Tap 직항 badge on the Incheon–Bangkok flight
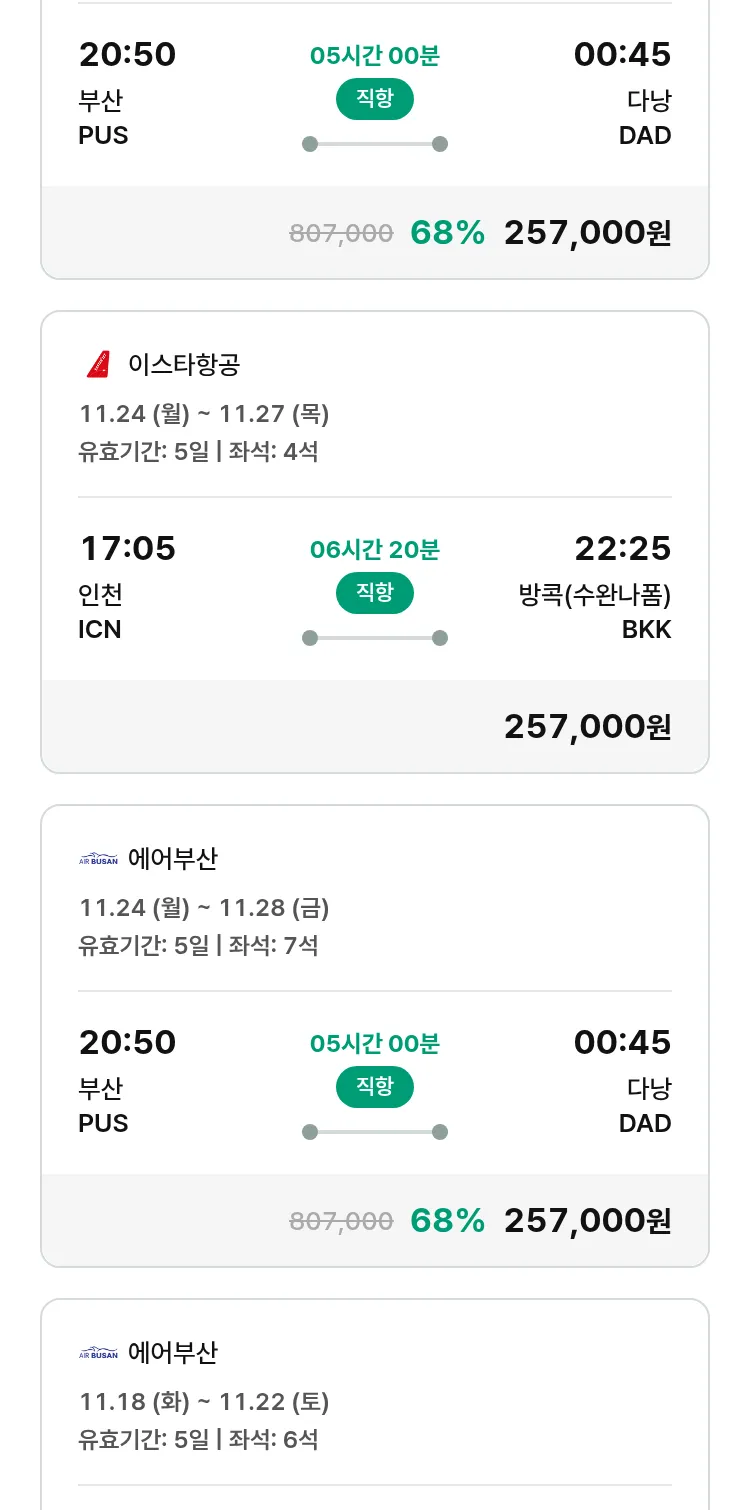750x1510 pixels. pos(374,593)
